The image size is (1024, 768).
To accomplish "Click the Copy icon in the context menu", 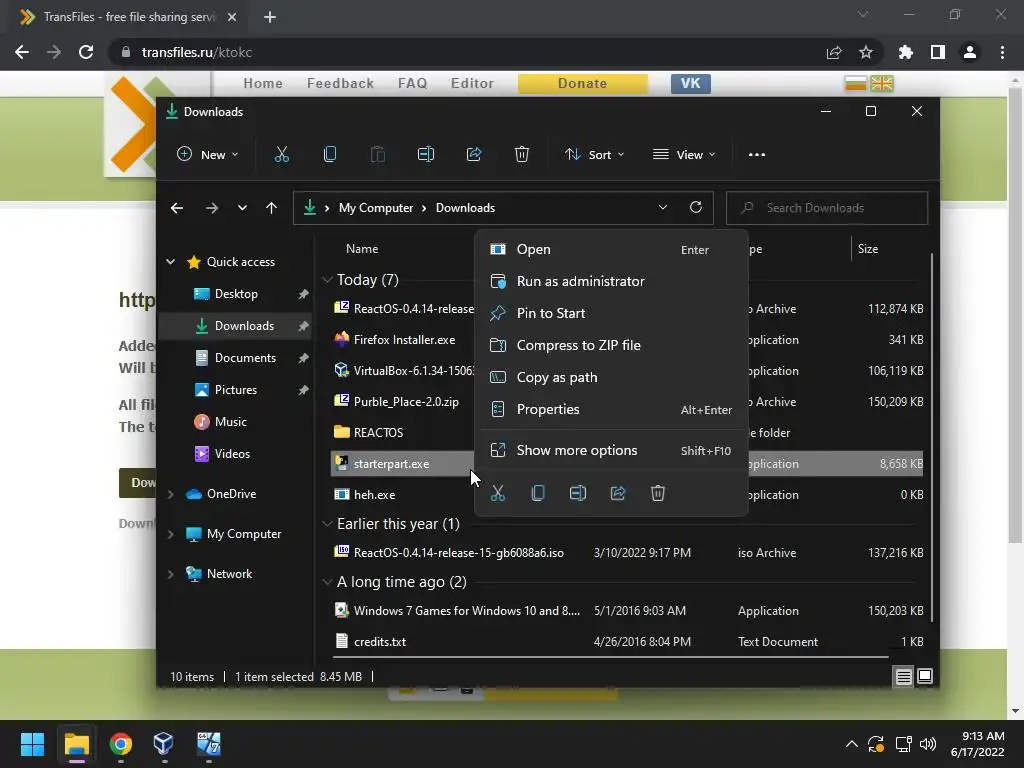I will (x=537, y=493).
